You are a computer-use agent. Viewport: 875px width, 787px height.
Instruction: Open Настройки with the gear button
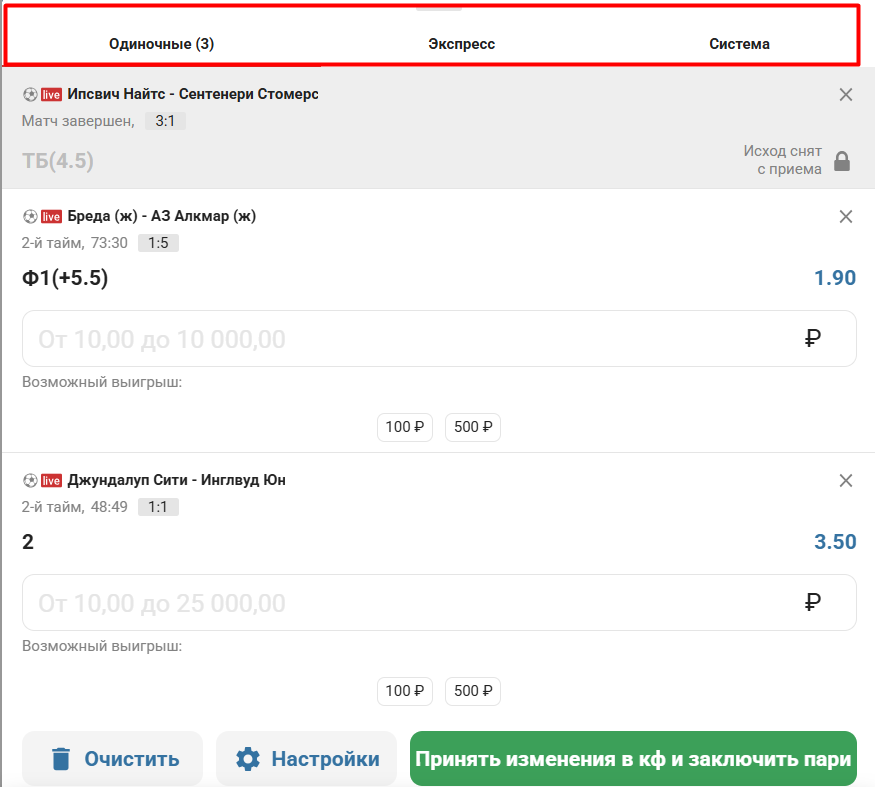point(306,759)
